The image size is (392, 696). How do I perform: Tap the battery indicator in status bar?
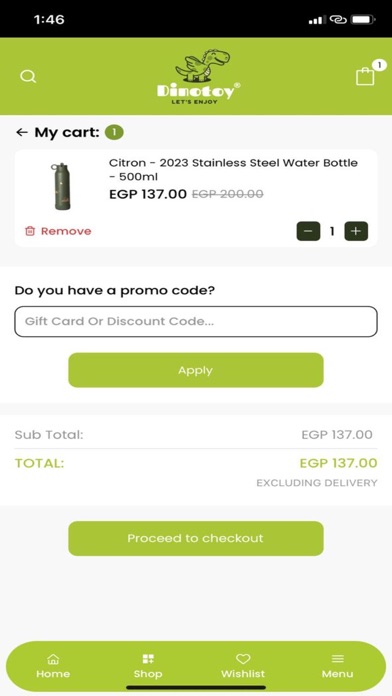(x=363, y=20)
